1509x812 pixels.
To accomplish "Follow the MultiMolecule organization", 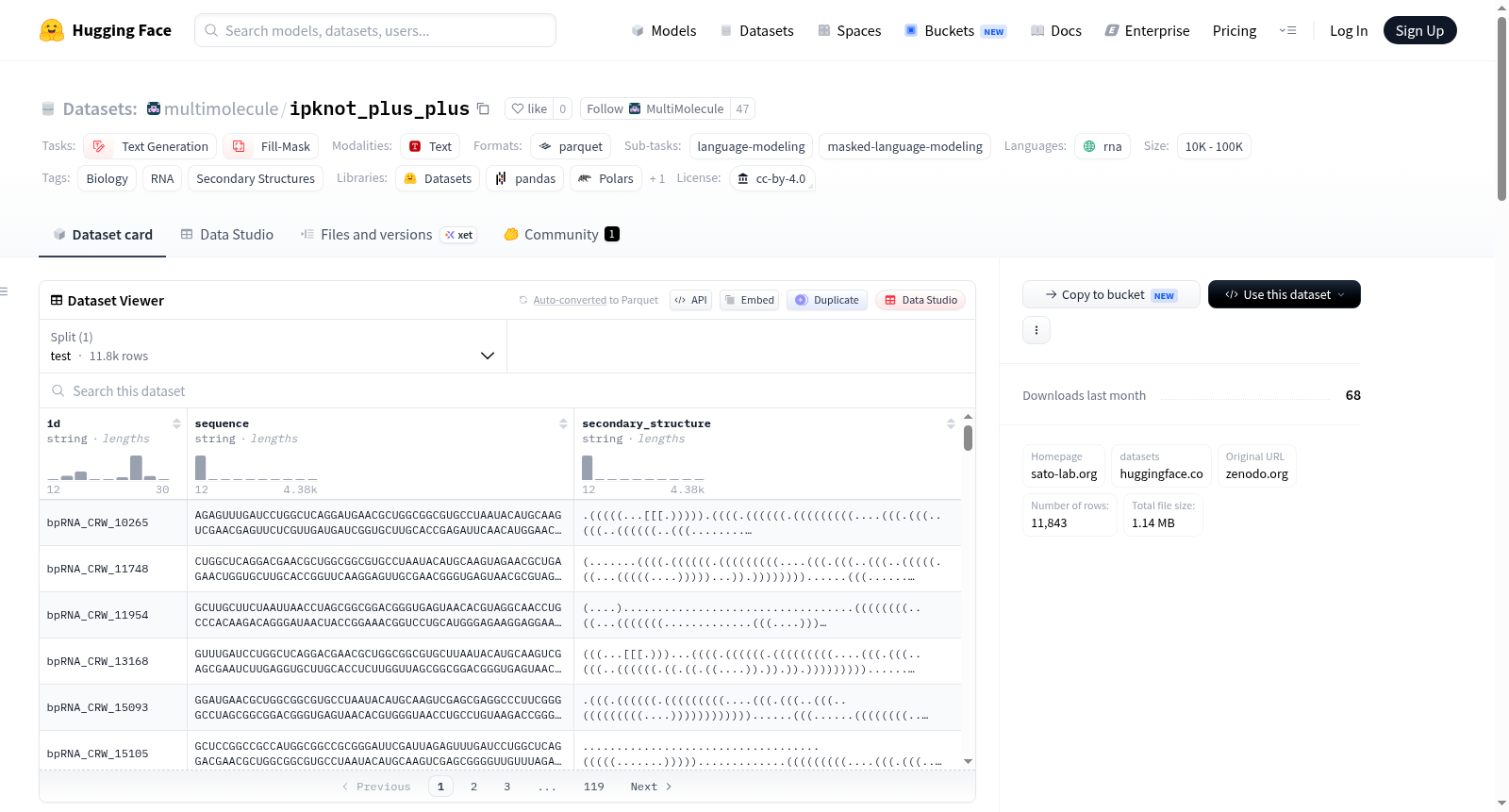I will click(x=655, y=108).
